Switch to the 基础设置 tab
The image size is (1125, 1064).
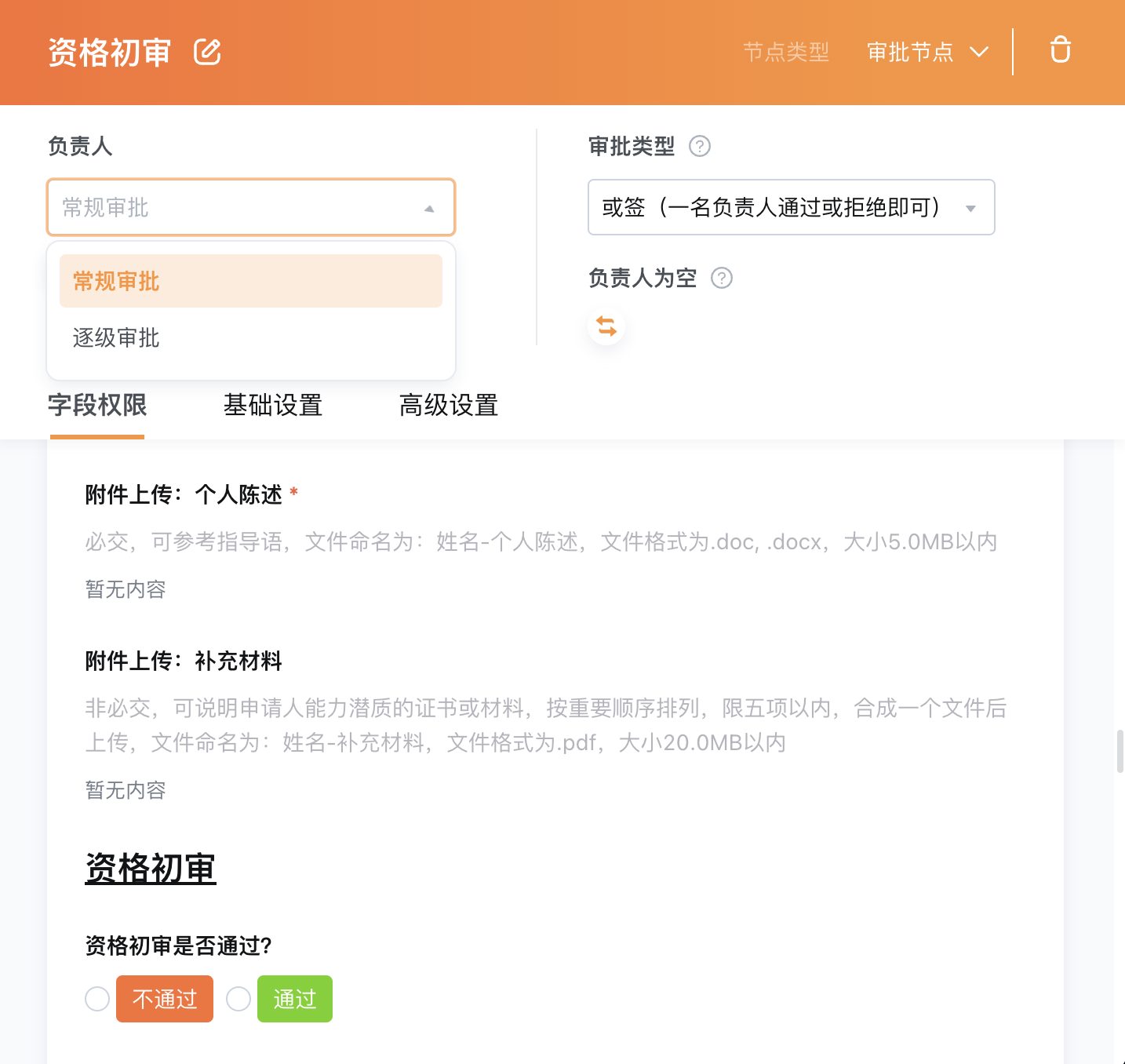coord(273,406)
